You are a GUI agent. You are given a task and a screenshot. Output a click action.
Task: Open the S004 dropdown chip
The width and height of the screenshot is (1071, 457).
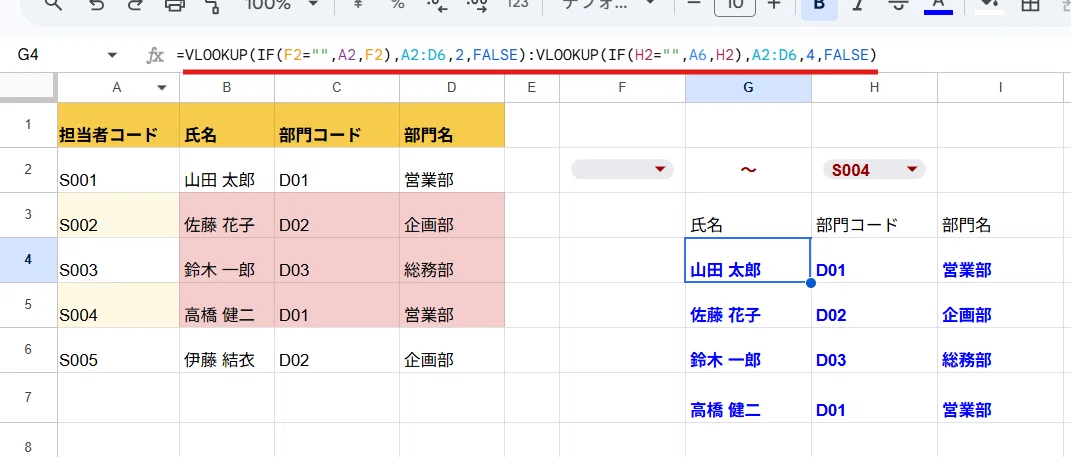(874, 169)
